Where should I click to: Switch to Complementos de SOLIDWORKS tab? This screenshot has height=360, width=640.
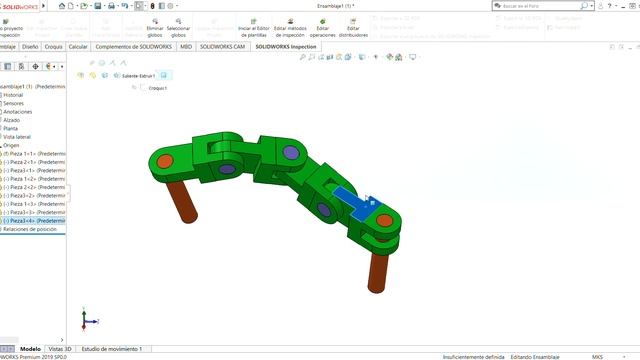[133, 47]
